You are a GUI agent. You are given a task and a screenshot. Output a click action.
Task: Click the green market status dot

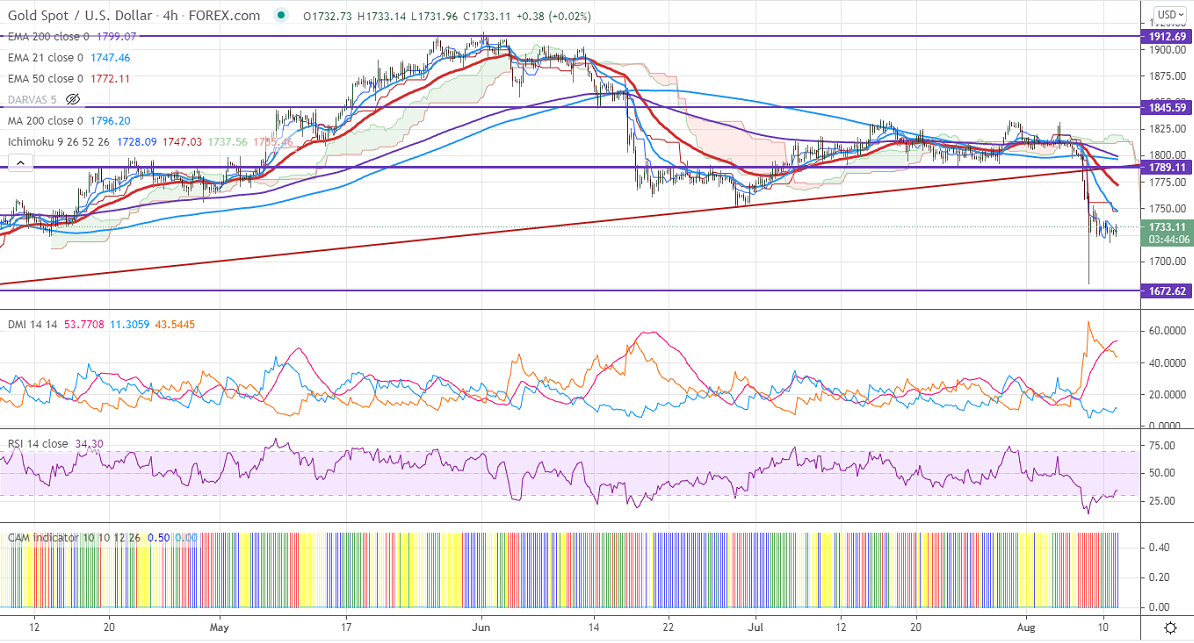click(283, 15)
